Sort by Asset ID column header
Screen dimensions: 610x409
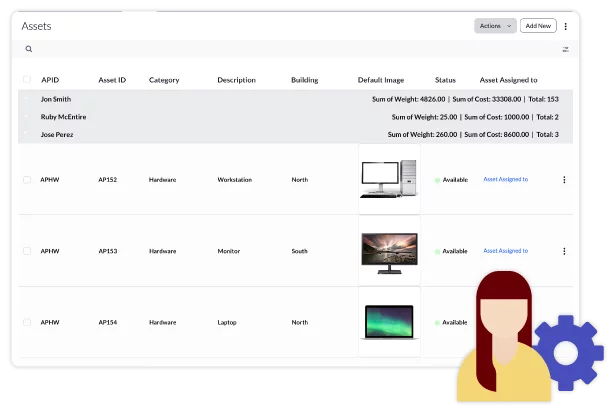click(112, 80)
